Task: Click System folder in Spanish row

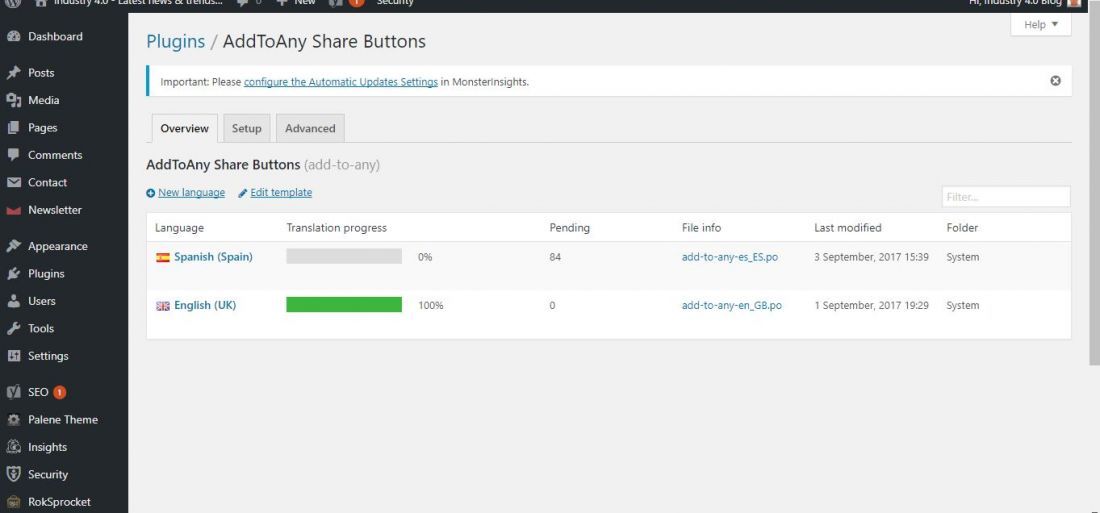Action: pos(962,257)
